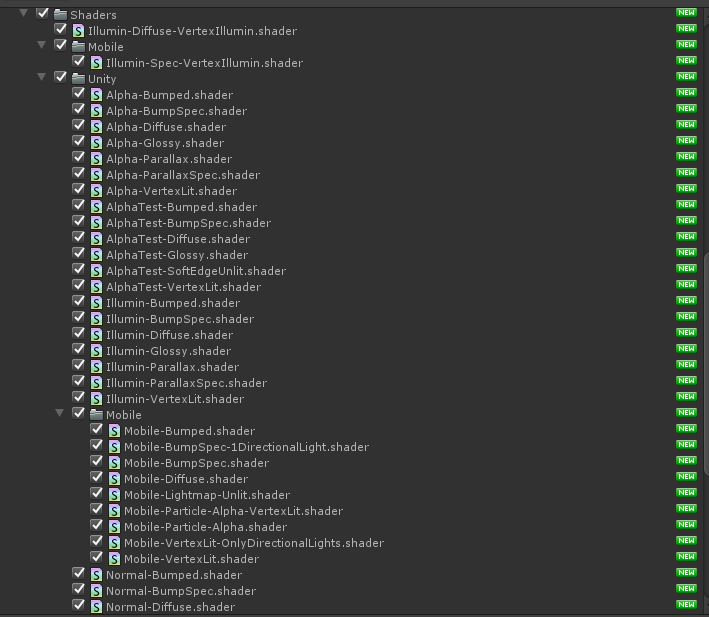
Task: Collapse Mobile folder containing Illumin-Spec-VertexIllumin.shader
Action: [x=42, y=45]
